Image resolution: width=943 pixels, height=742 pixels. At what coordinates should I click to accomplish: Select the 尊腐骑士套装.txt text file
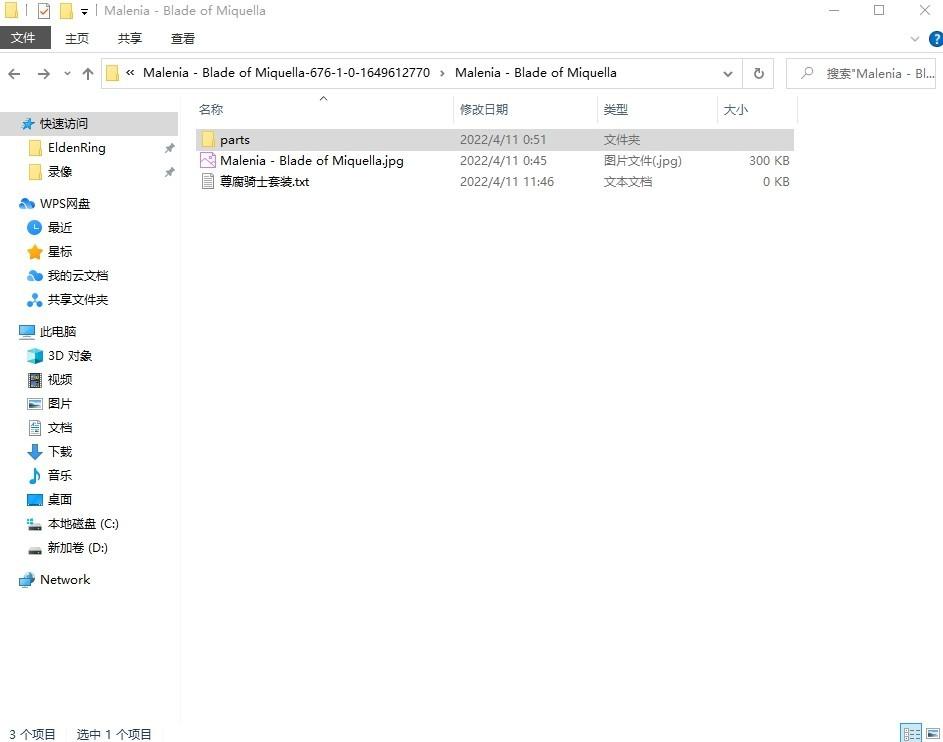[x=264, y=182]
